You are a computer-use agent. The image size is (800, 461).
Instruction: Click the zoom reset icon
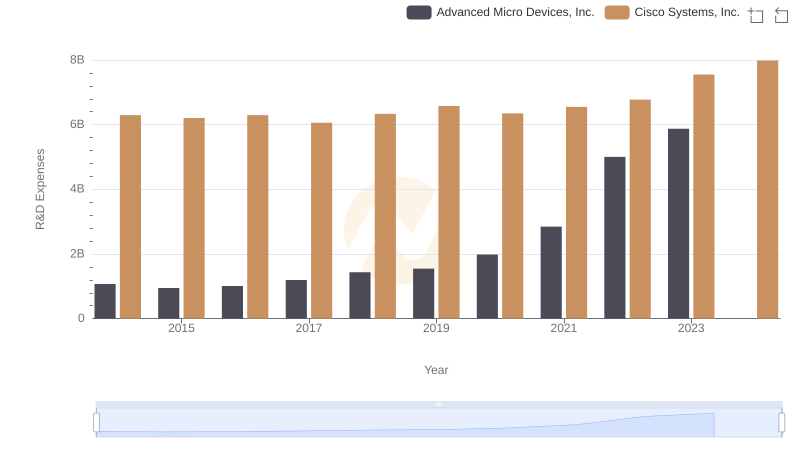tap(781, 15)
